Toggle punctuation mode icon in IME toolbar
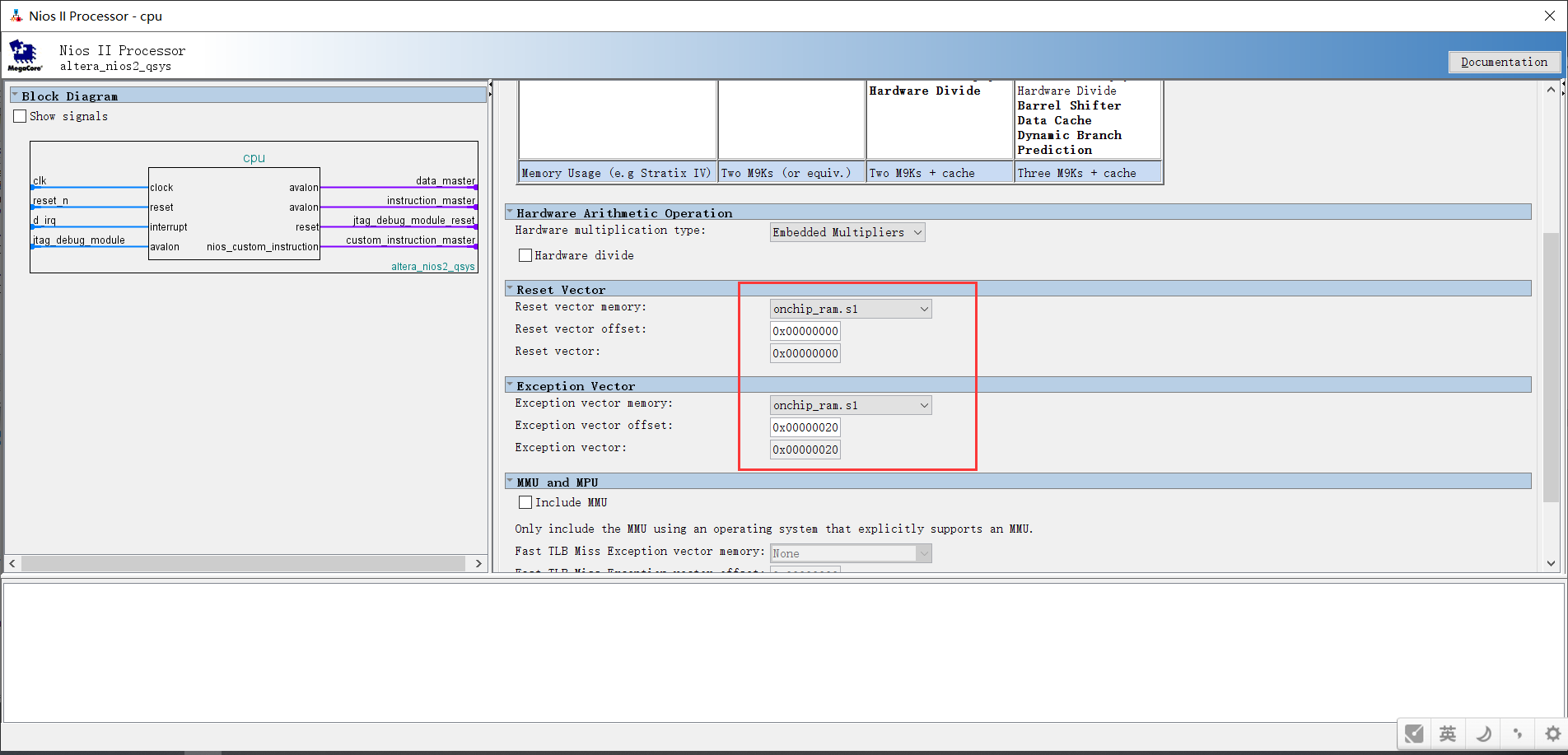Screen dimensions: 1568x755 pyautogui.click(x=1518, y=734)
